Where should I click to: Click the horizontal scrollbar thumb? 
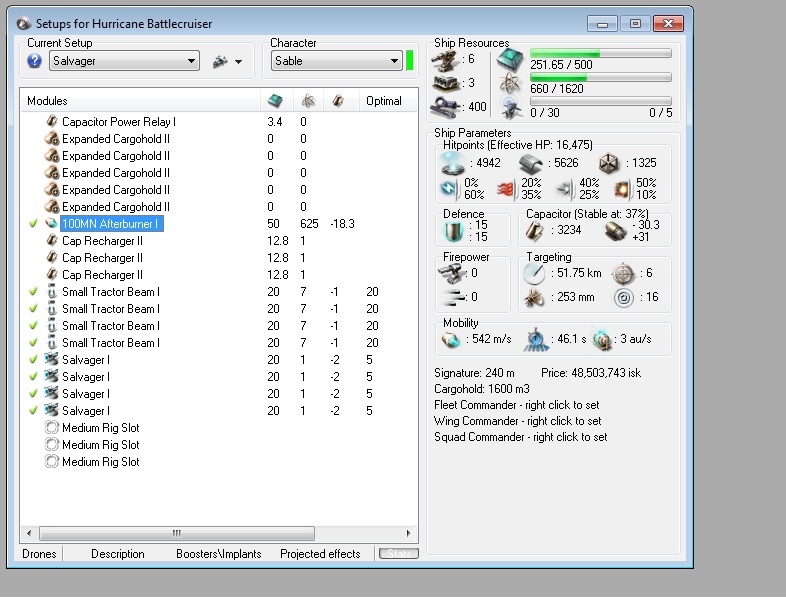click(x=176, y=533)
